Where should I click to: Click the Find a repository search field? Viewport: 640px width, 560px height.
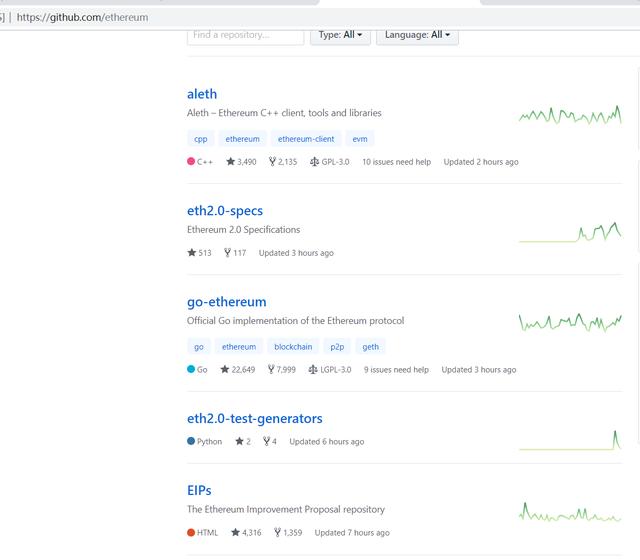click(x=245, y=36)
